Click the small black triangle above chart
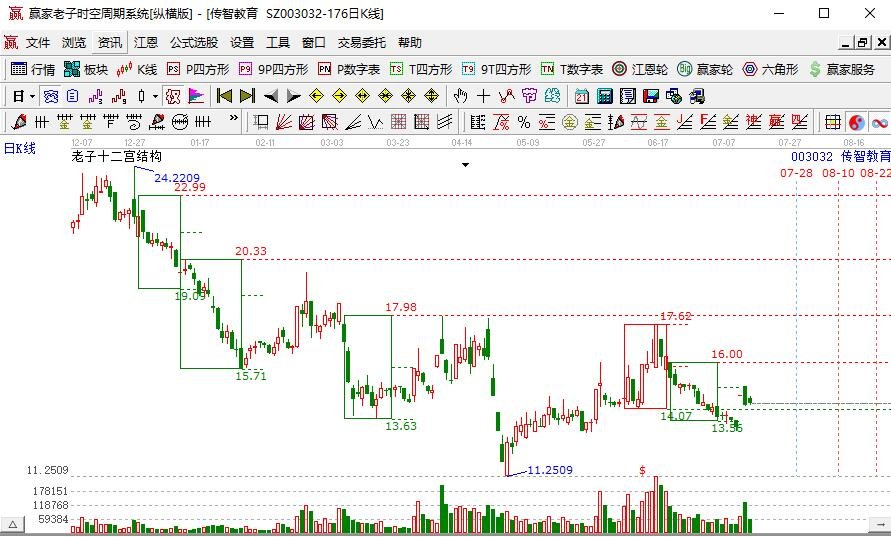 tap(465, 165)
